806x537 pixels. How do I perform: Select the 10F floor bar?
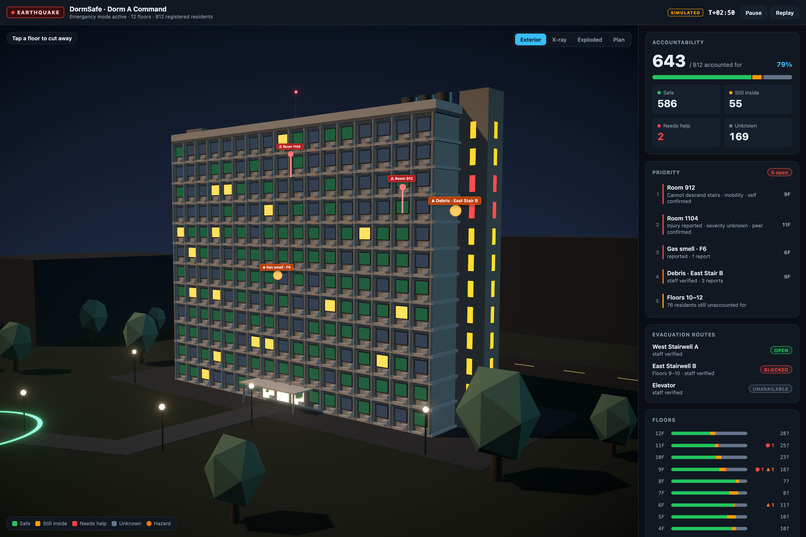[709, 457]
